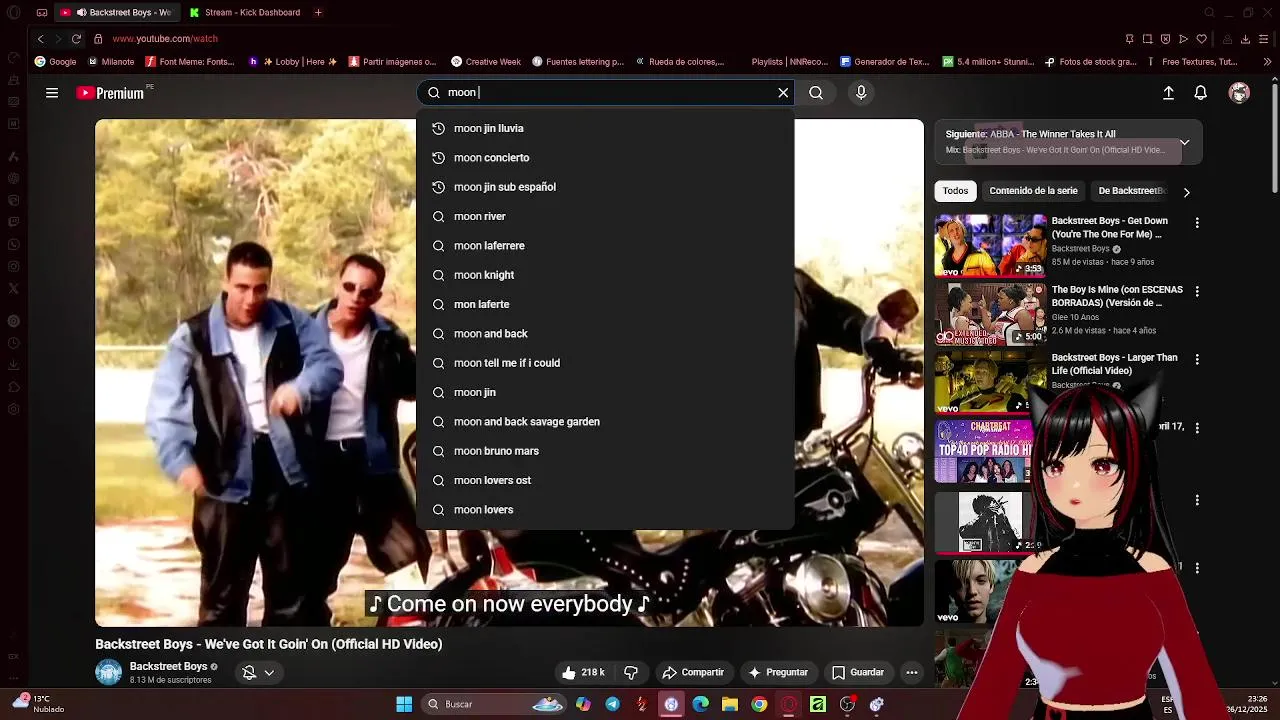
Task: Clear the search box with X
Action: coord(783,92)
